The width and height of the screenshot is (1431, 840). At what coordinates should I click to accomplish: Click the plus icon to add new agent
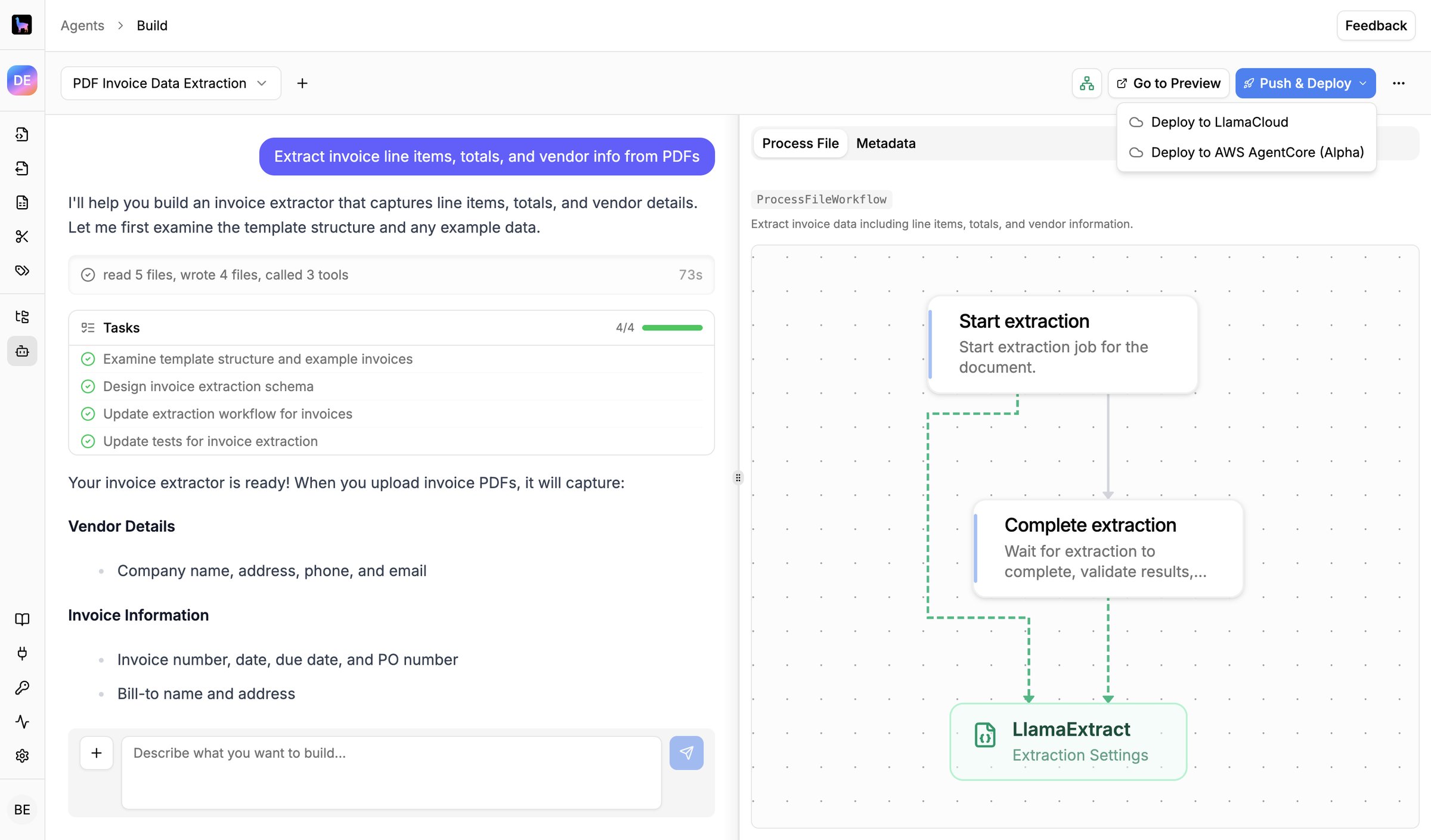302,83
